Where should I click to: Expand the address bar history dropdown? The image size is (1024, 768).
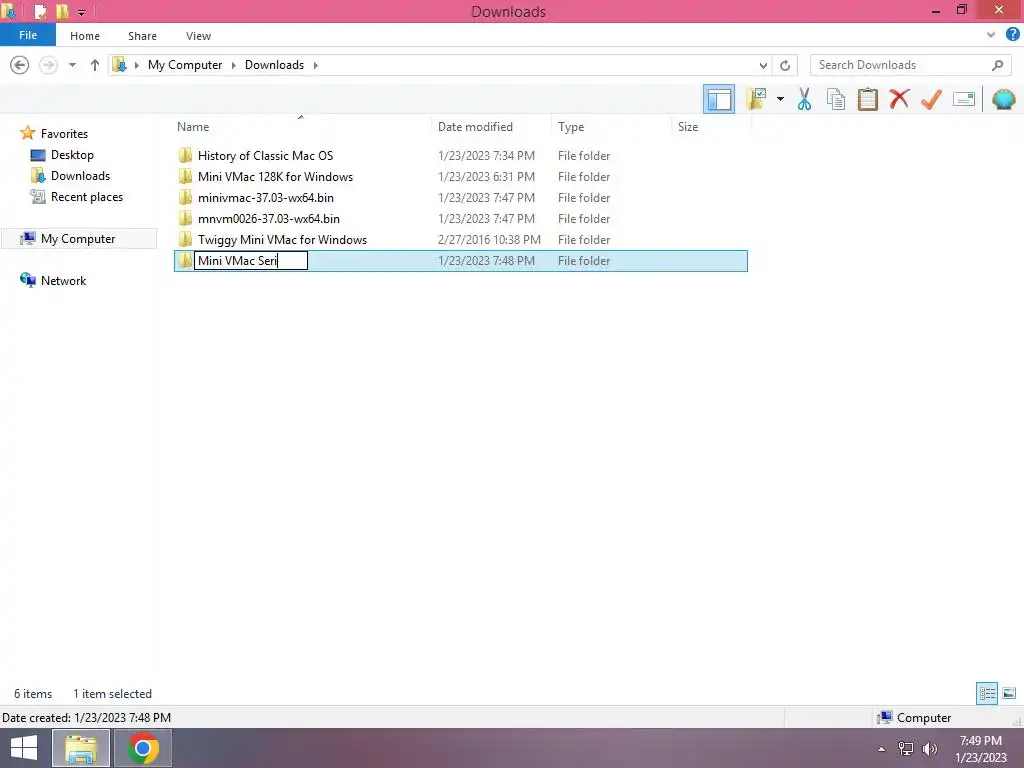(763, 65)
